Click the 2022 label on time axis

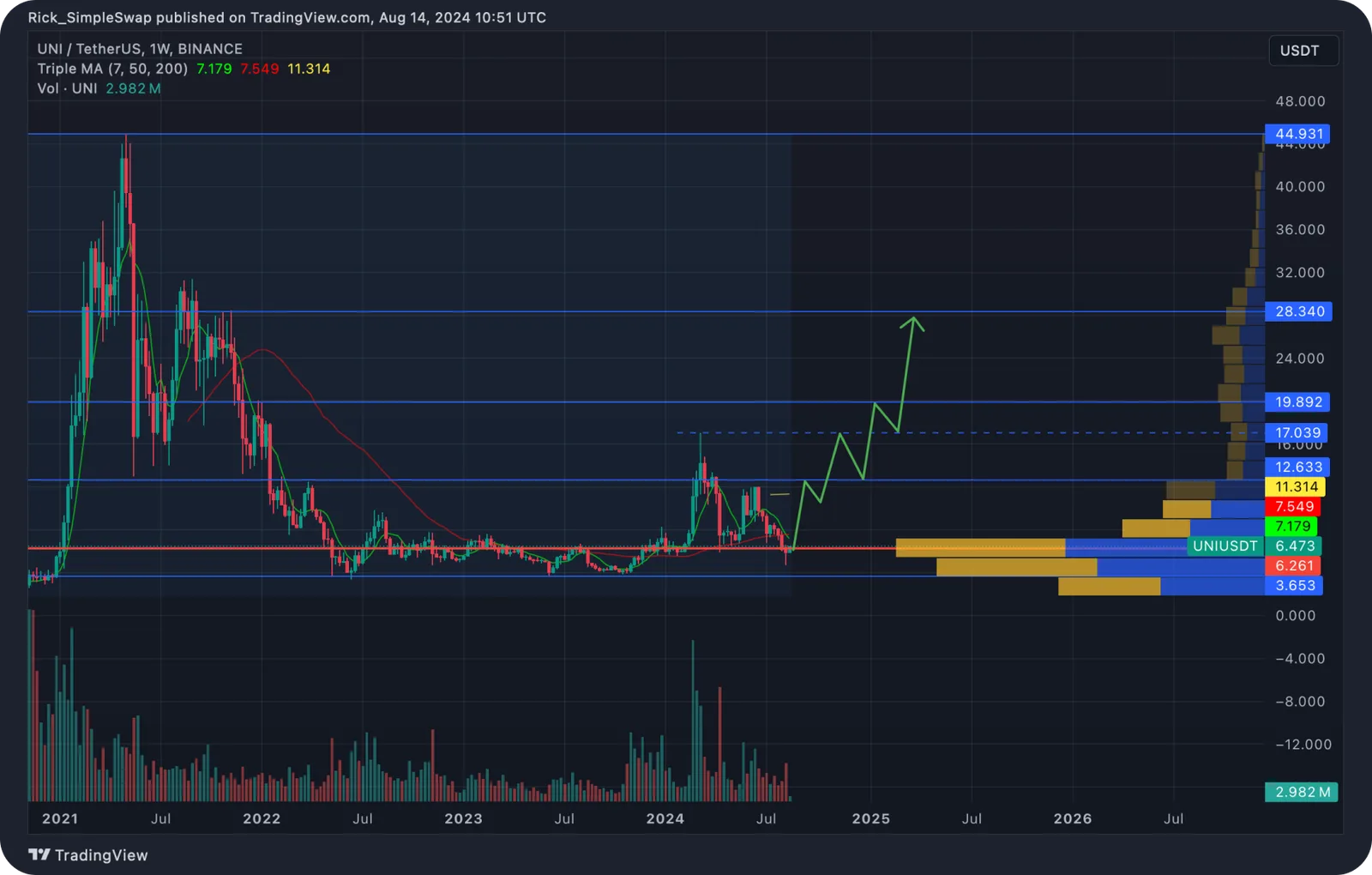pos(262,818)
